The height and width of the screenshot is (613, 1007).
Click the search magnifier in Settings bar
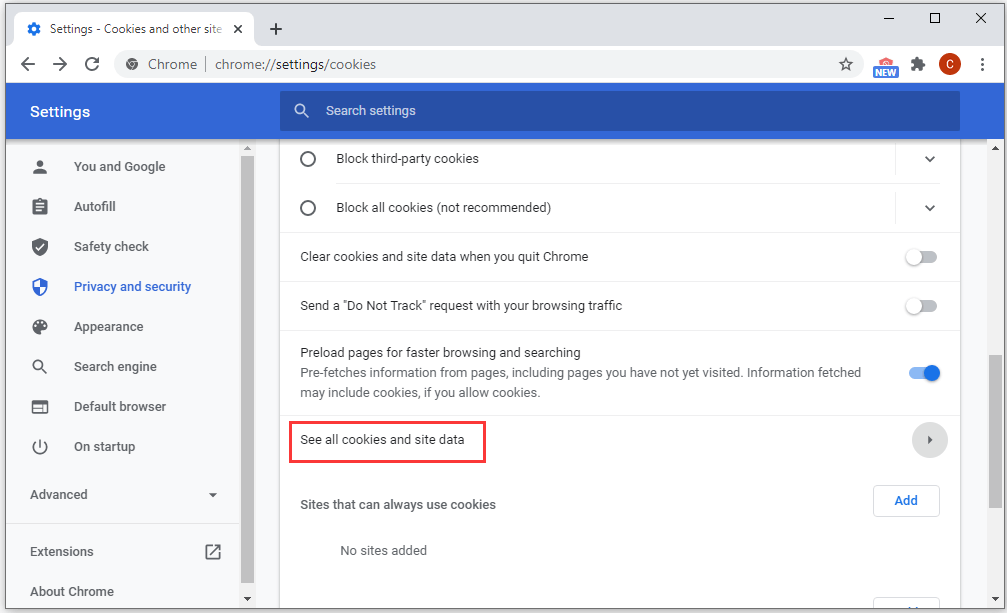301,110
